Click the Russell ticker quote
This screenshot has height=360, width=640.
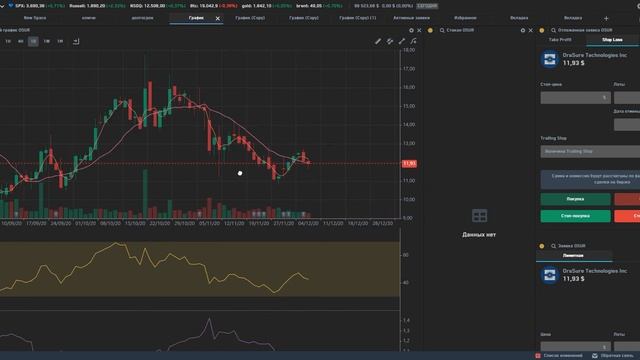[x=98, y=6]
